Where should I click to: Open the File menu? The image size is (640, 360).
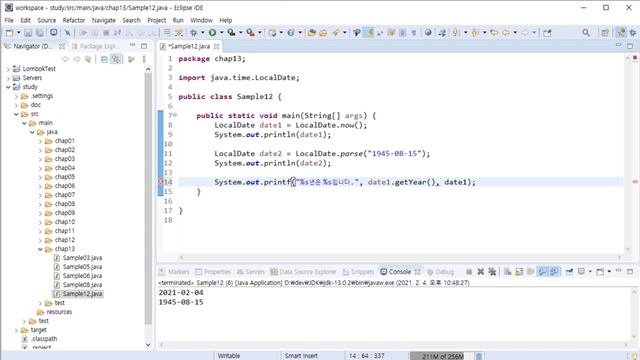(x=9, y=20)
